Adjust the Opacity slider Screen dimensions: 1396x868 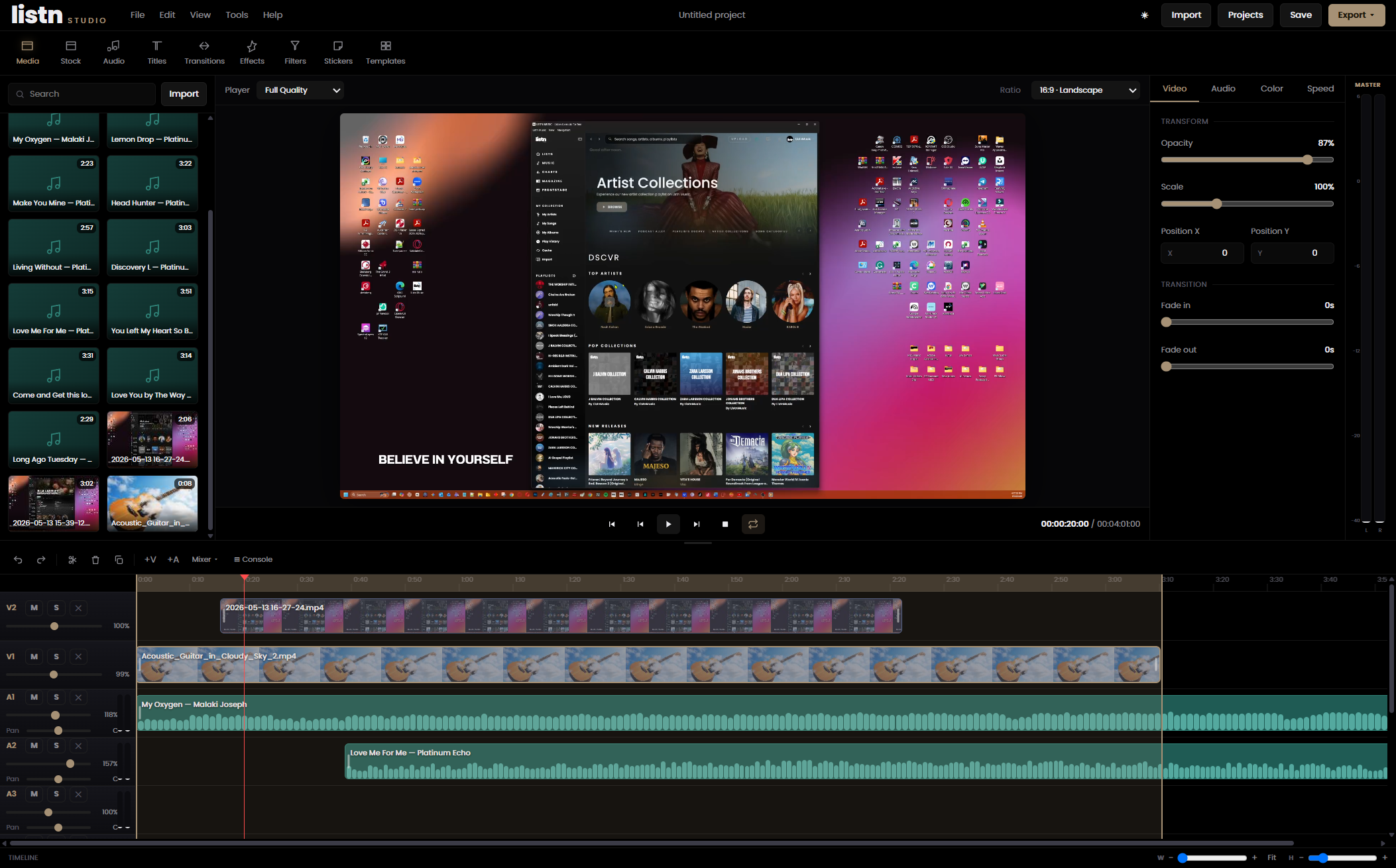(1247, 160)
